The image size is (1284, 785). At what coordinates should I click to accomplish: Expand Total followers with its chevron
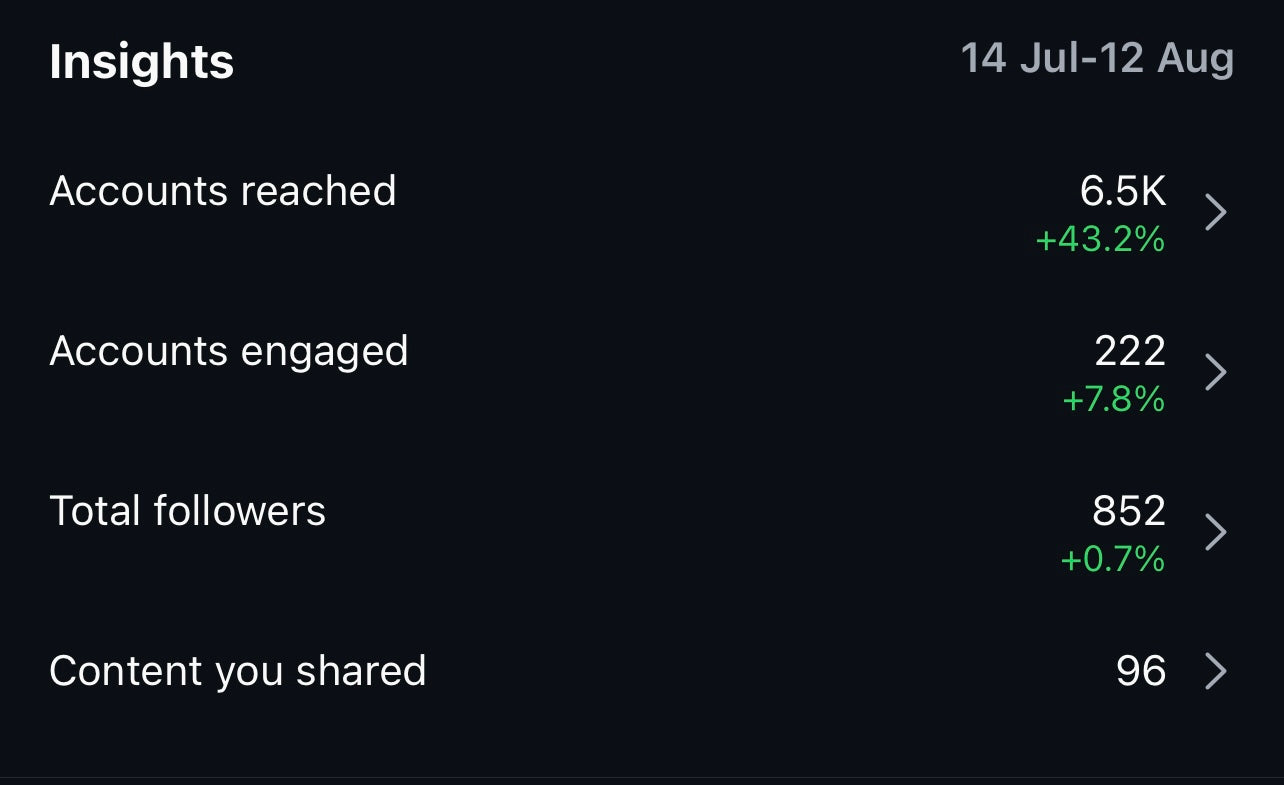point(1215,532)
